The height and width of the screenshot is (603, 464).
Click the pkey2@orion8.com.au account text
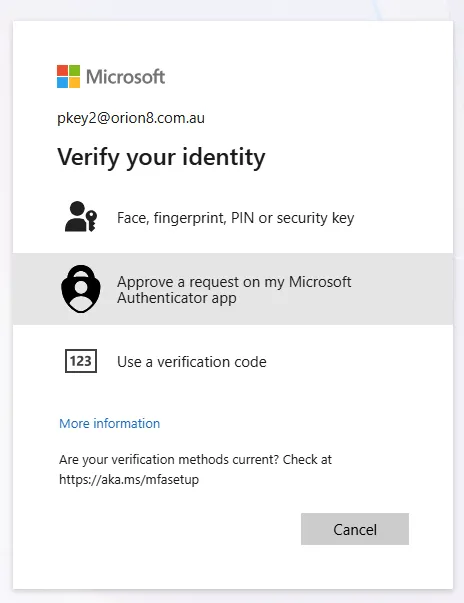tap(131, 118)
